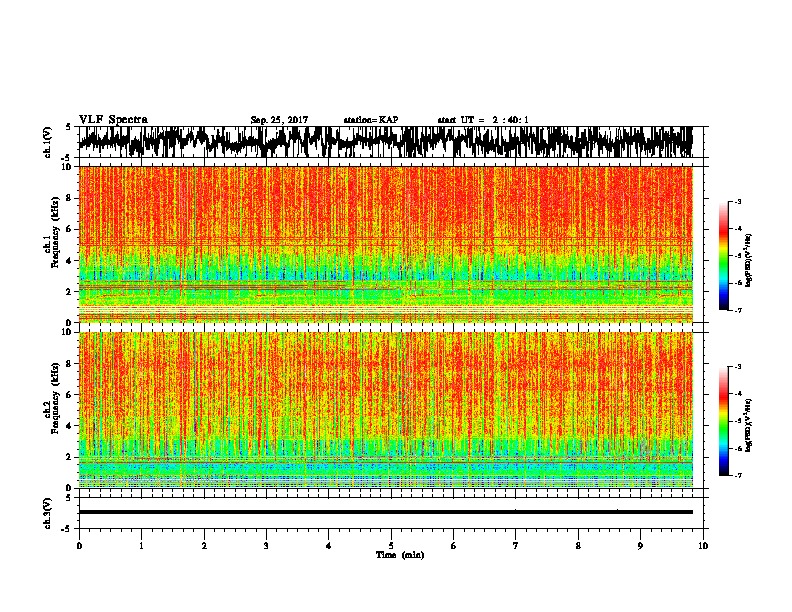Click the time axis tick label "4"

pos(329,546)
